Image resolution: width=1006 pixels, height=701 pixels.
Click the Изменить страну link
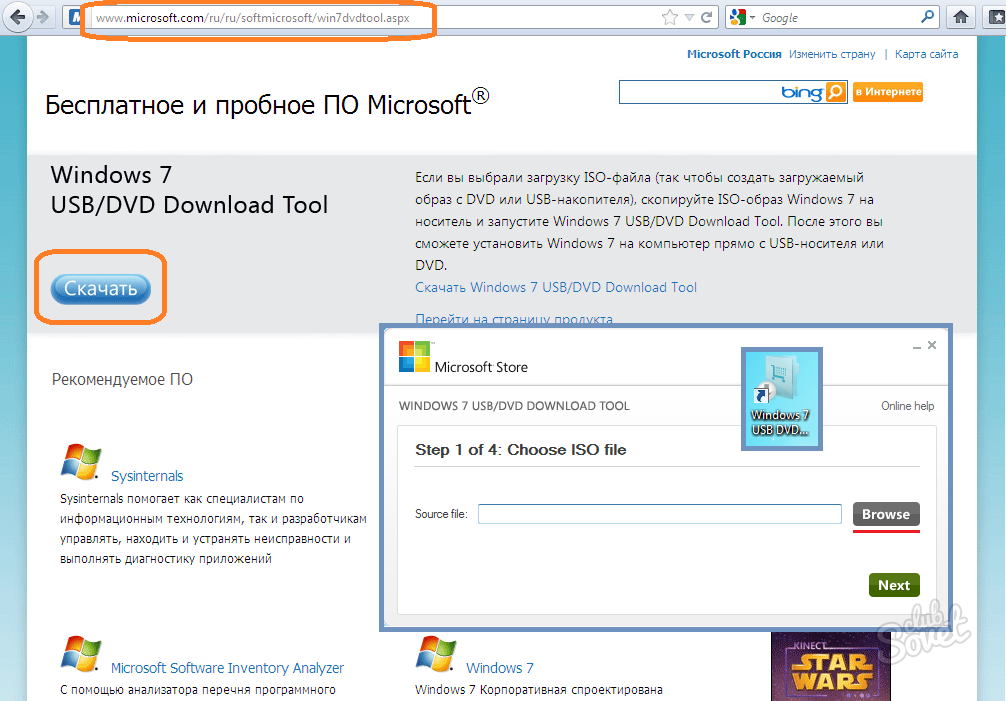click(831, 54)
